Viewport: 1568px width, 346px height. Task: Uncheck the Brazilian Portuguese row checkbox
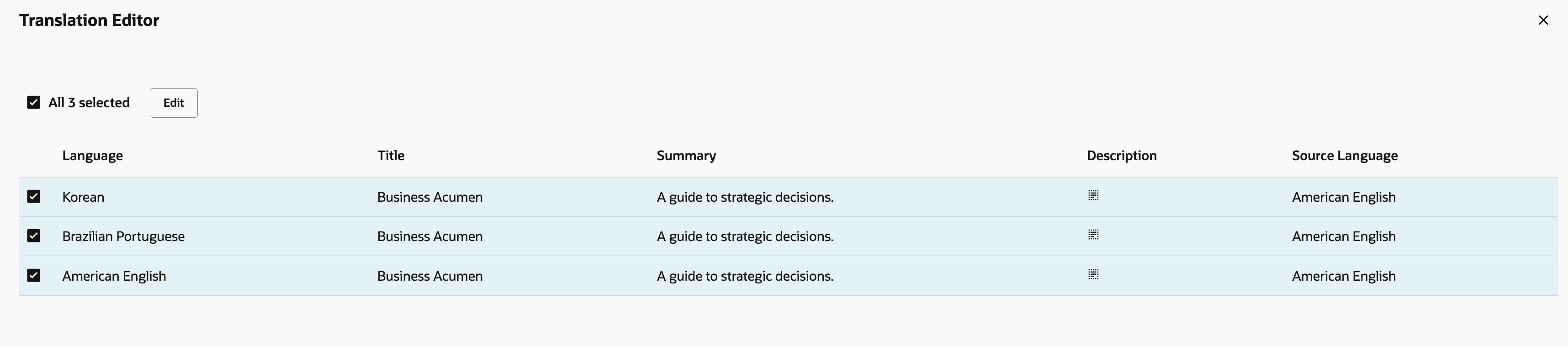(33, 236)
